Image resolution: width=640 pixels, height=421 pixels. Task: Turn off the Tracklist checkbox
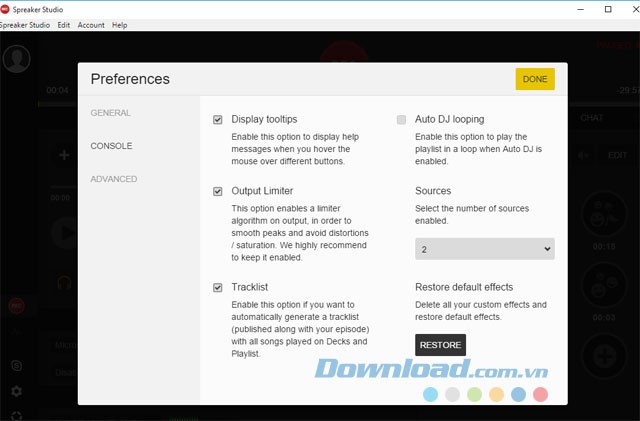[x=218, y=288]
